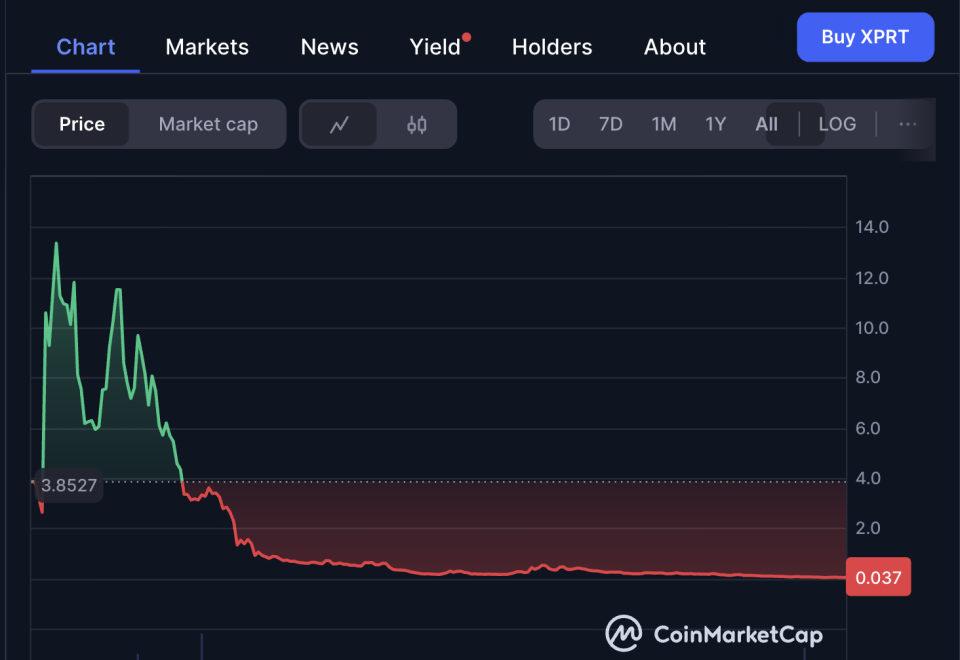Toggle the Price view
960x660 pixels.
click(82, 125)
